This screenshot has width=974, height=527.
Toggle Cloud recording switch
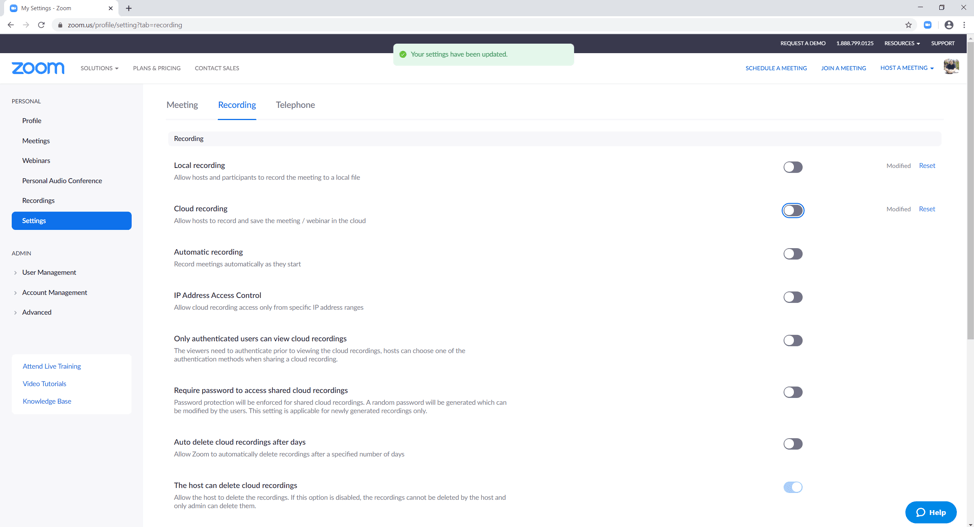(793, 211)
